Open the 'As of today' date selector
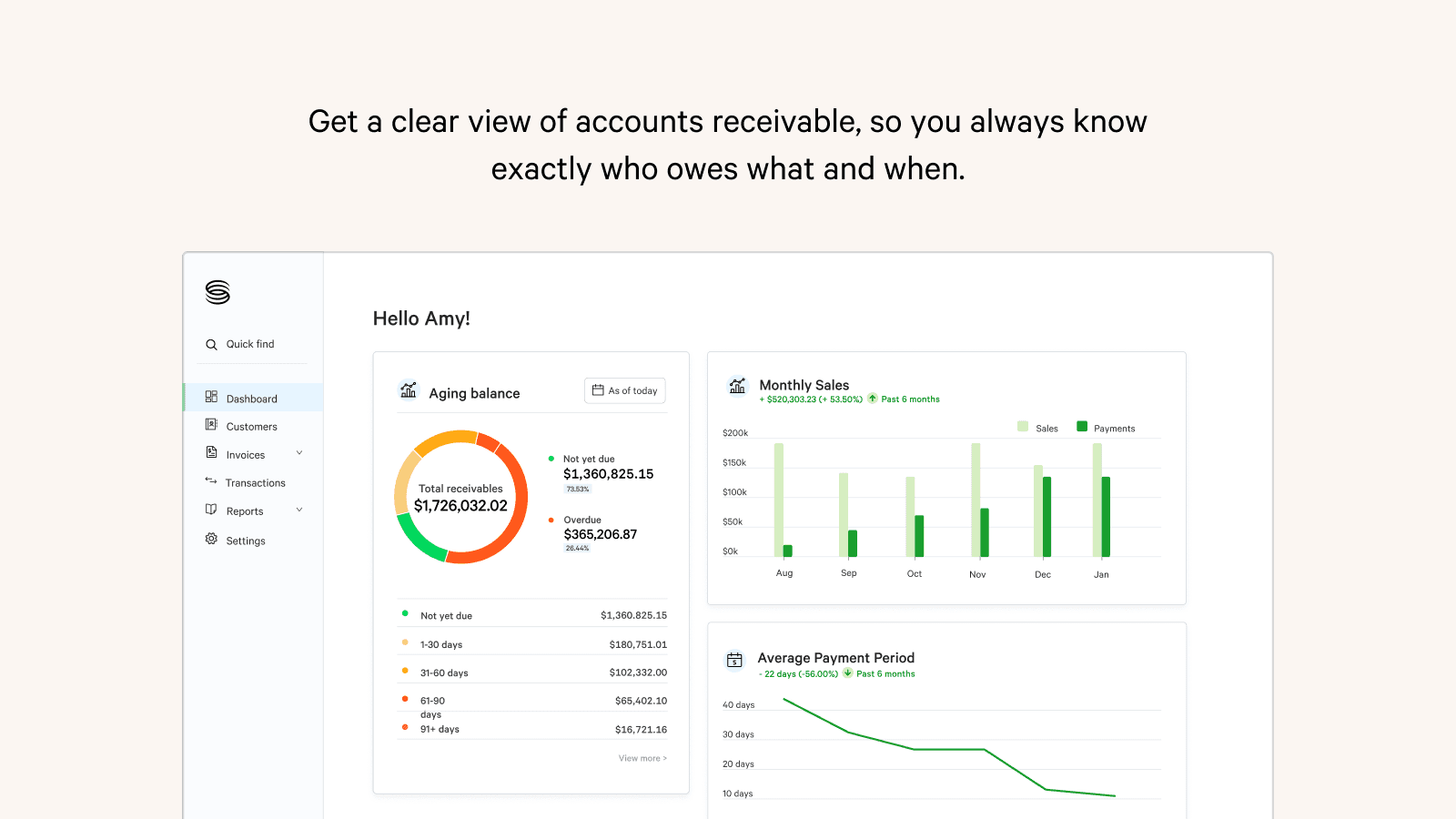Image resolution: width=1456 pixels, height=819 pixels. point(624,390)
